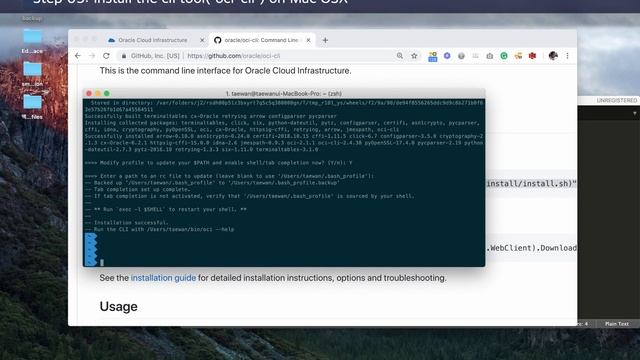Close the terminal window with red button
This screenshot has height=360, width=640.
[89, 93]
